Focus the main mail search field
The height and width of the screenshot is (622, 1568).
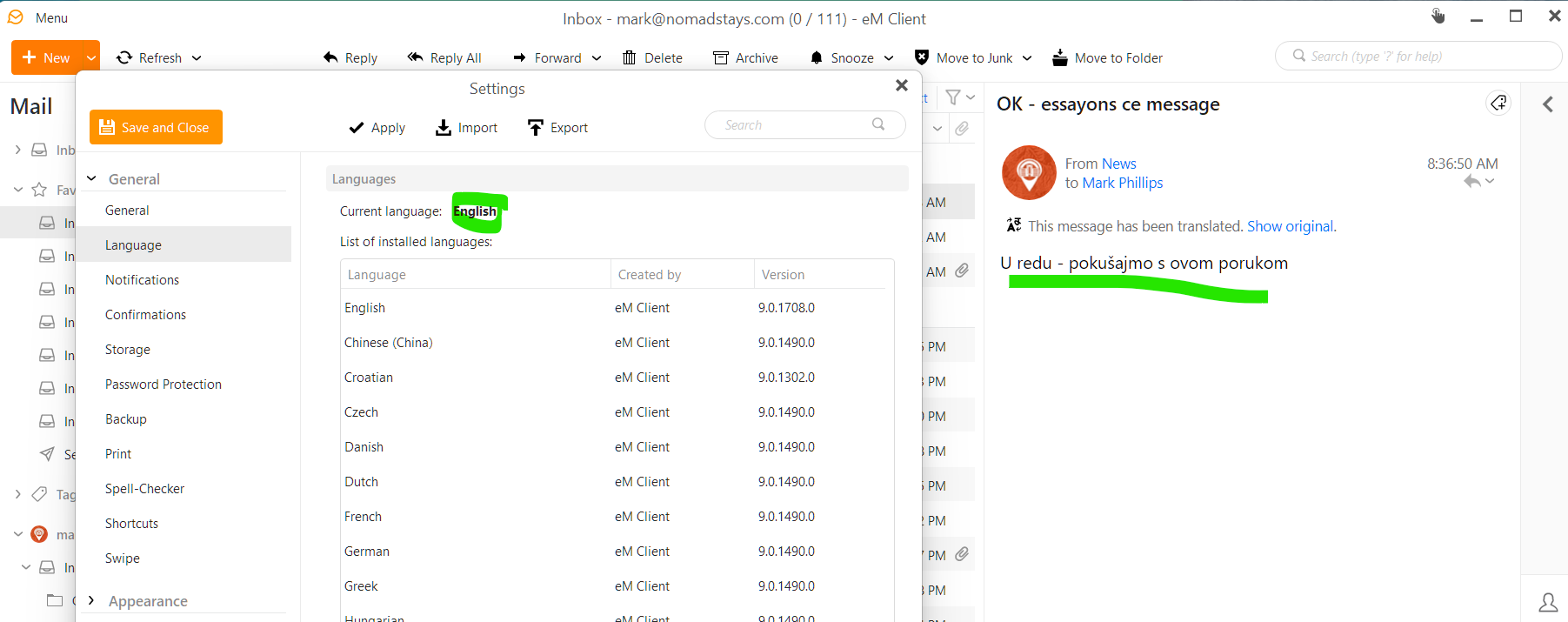coord(1418,57)
